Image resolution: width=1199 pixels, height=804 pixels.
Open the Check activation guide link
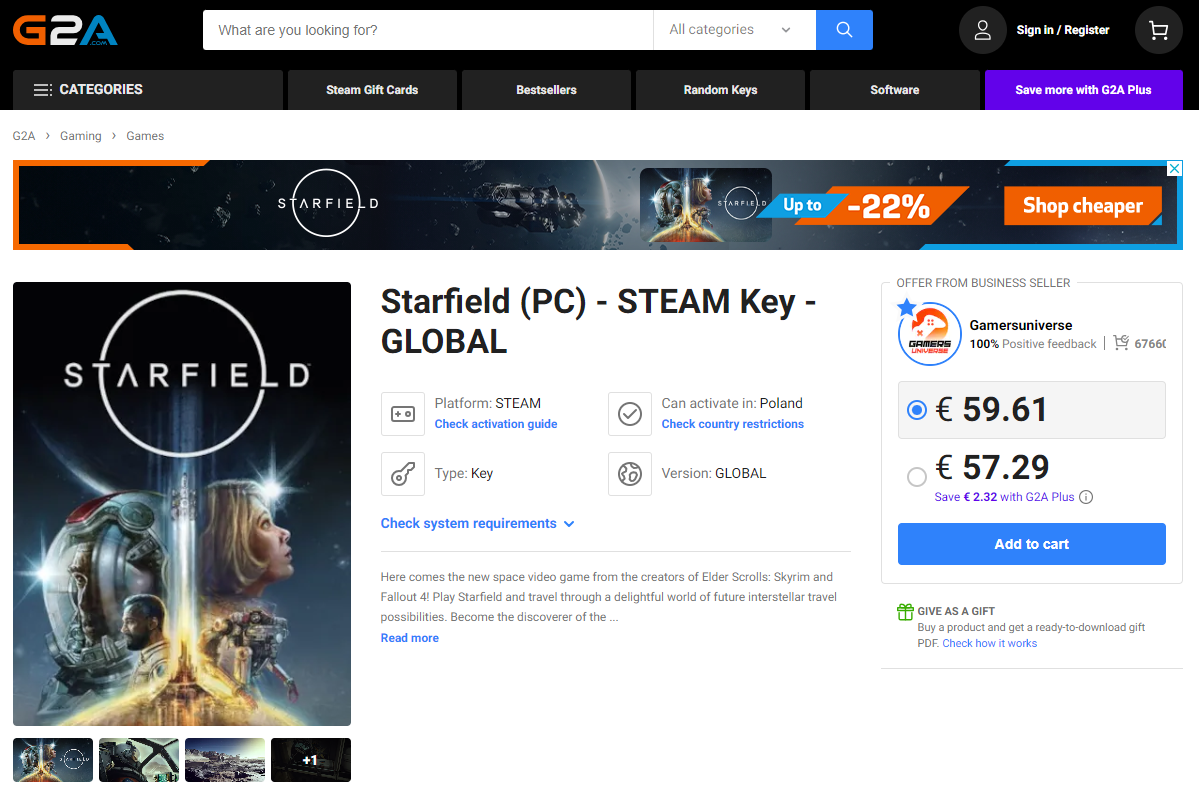tap(495, 423)
